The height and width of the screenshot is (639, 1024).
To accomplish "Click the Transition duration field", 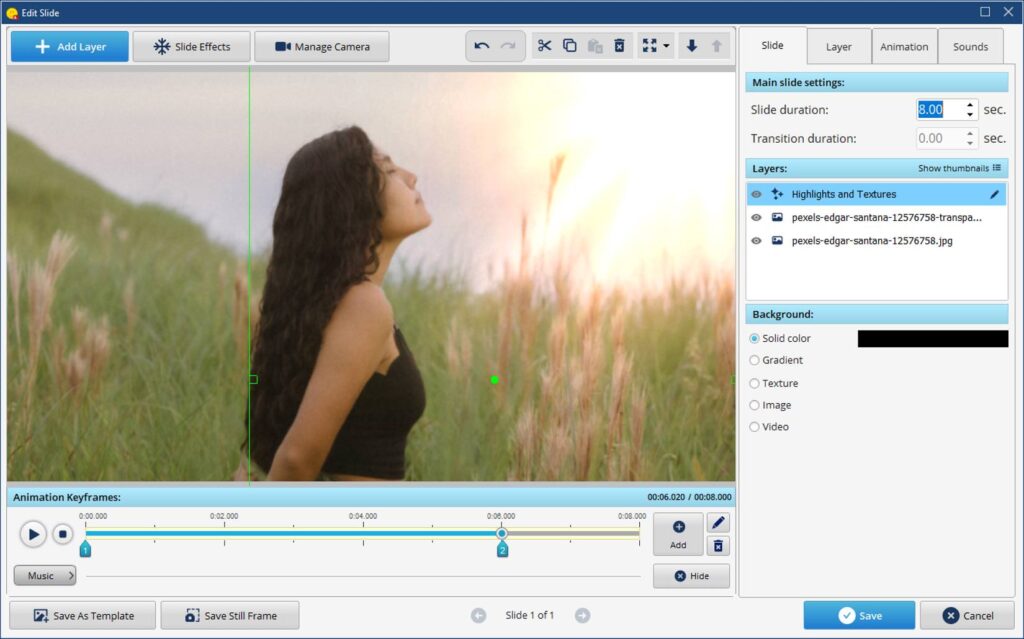I will [939, 138].
